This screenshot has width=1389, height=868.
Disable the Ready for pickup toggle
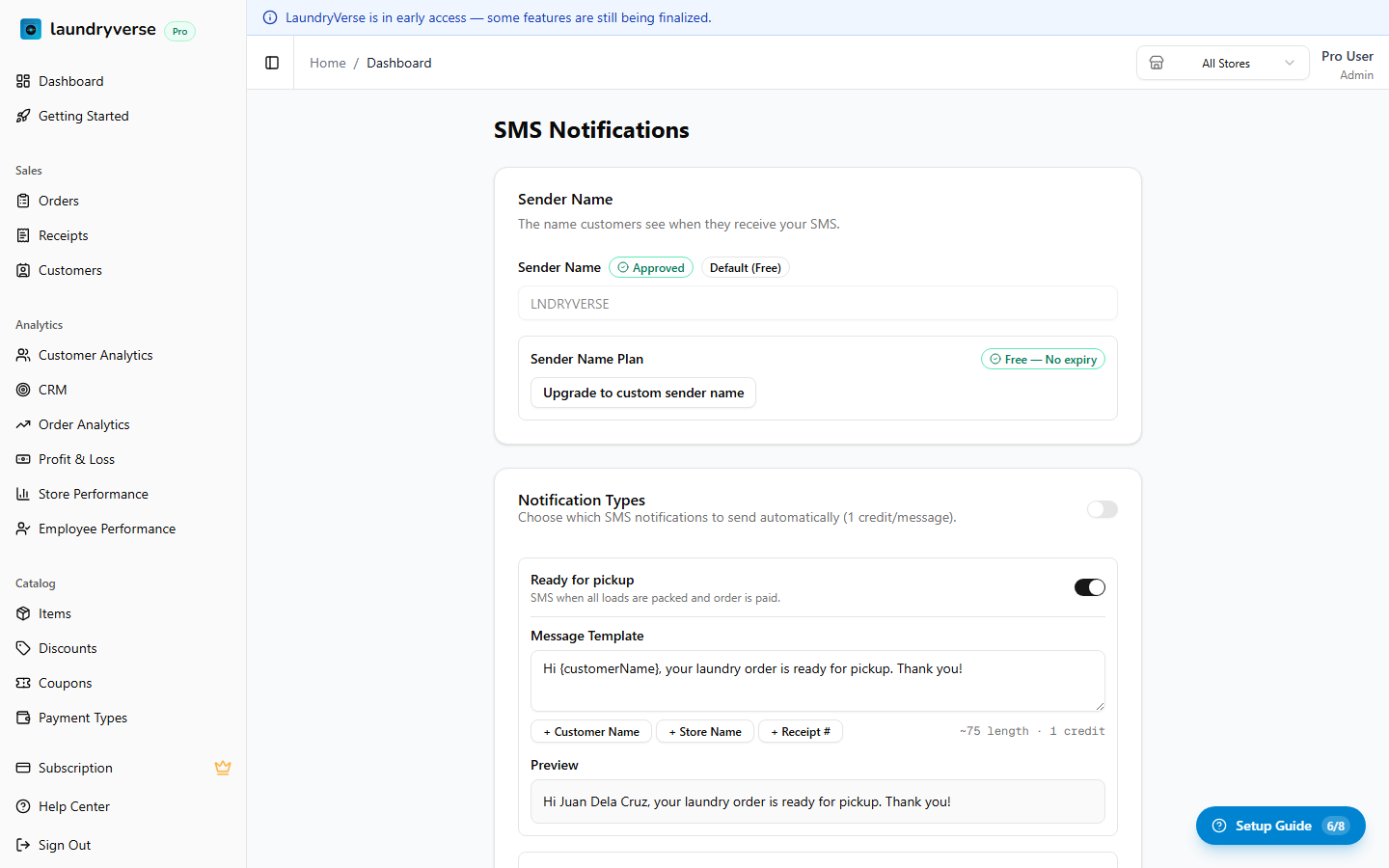point(1089,587)
